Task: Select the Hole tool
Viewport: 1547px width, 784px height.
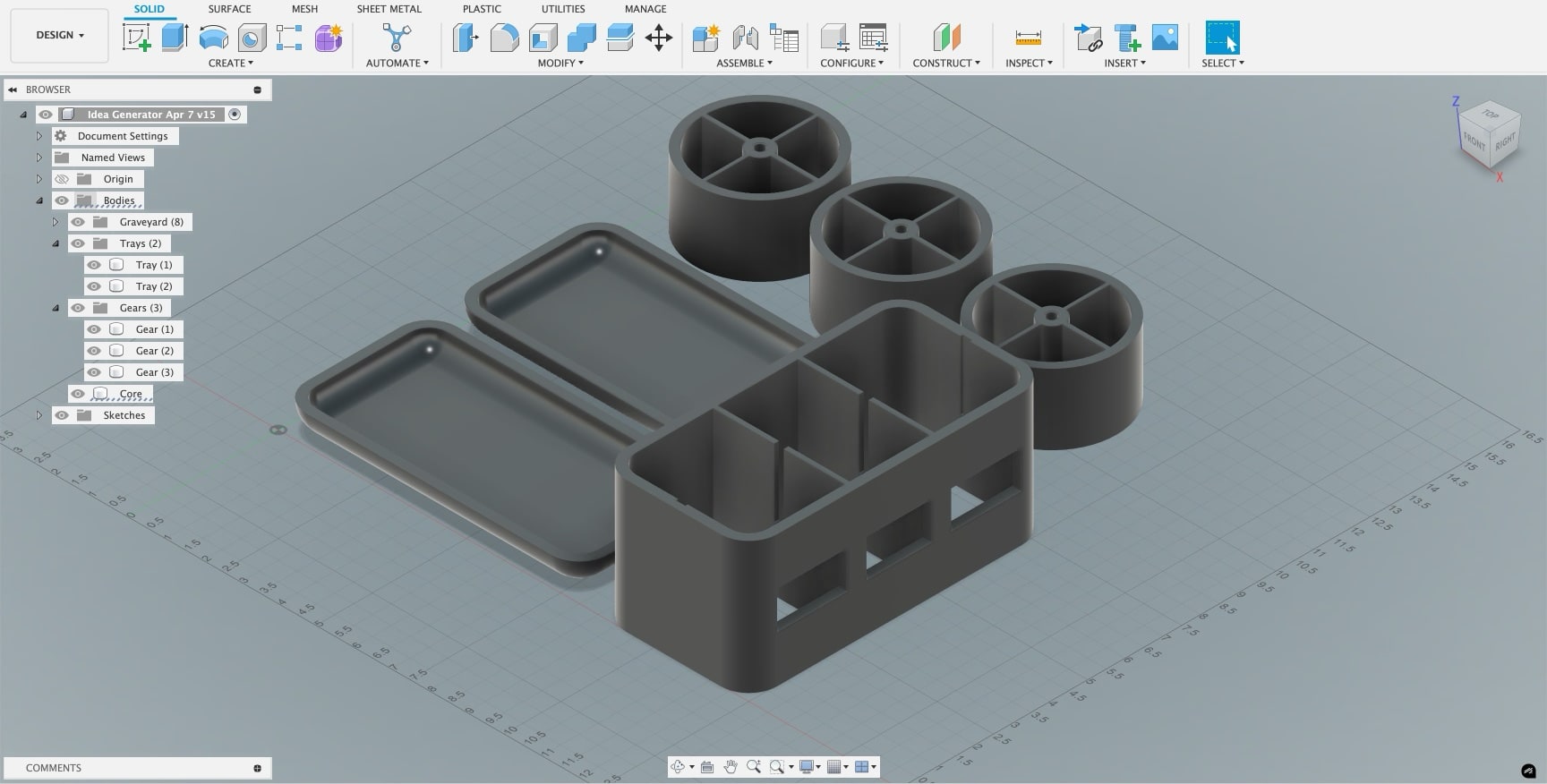Action: pos(252,38)
